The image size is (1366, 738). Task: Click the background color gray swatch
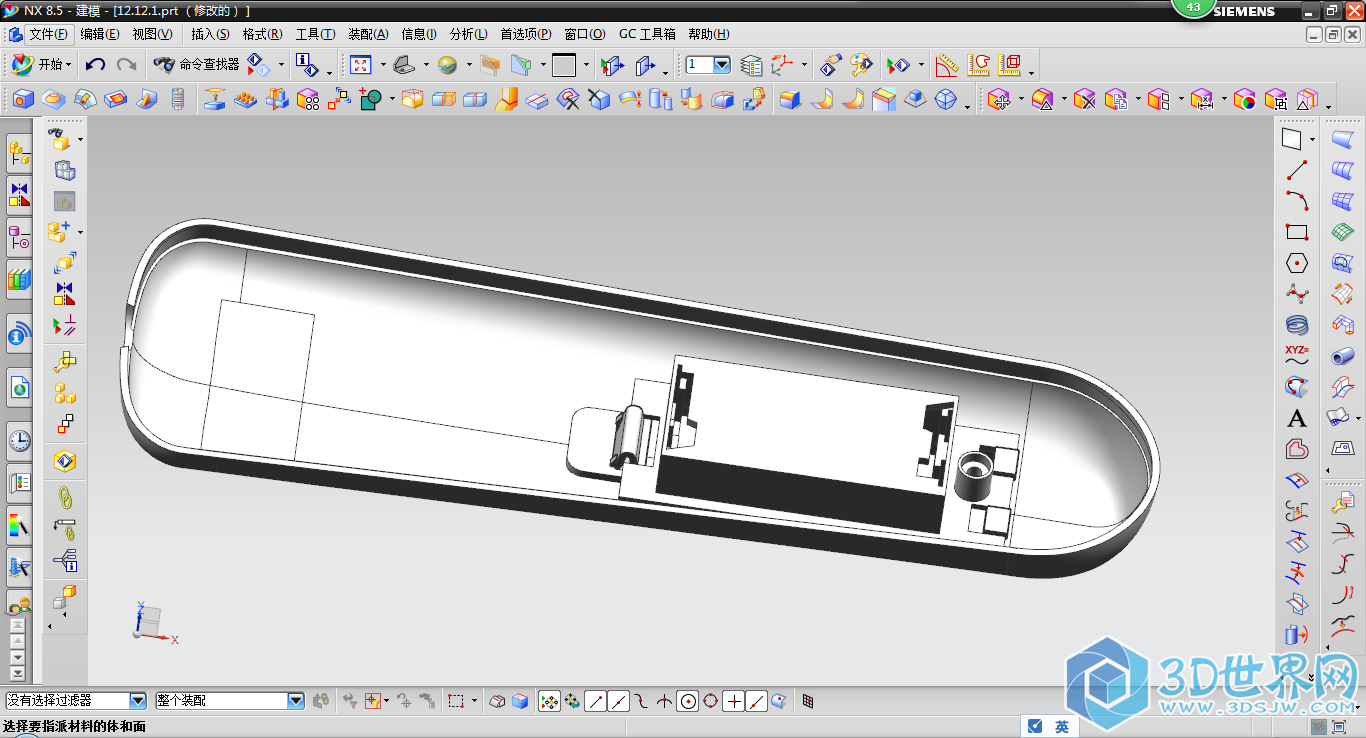point(564,65)
